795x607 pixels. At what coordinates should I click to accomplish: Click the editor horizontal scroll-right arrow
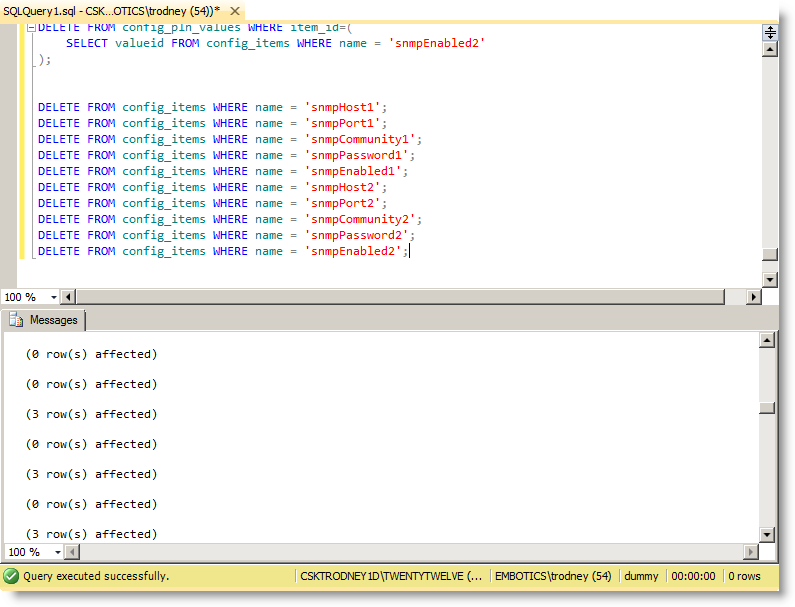(754, 297)
